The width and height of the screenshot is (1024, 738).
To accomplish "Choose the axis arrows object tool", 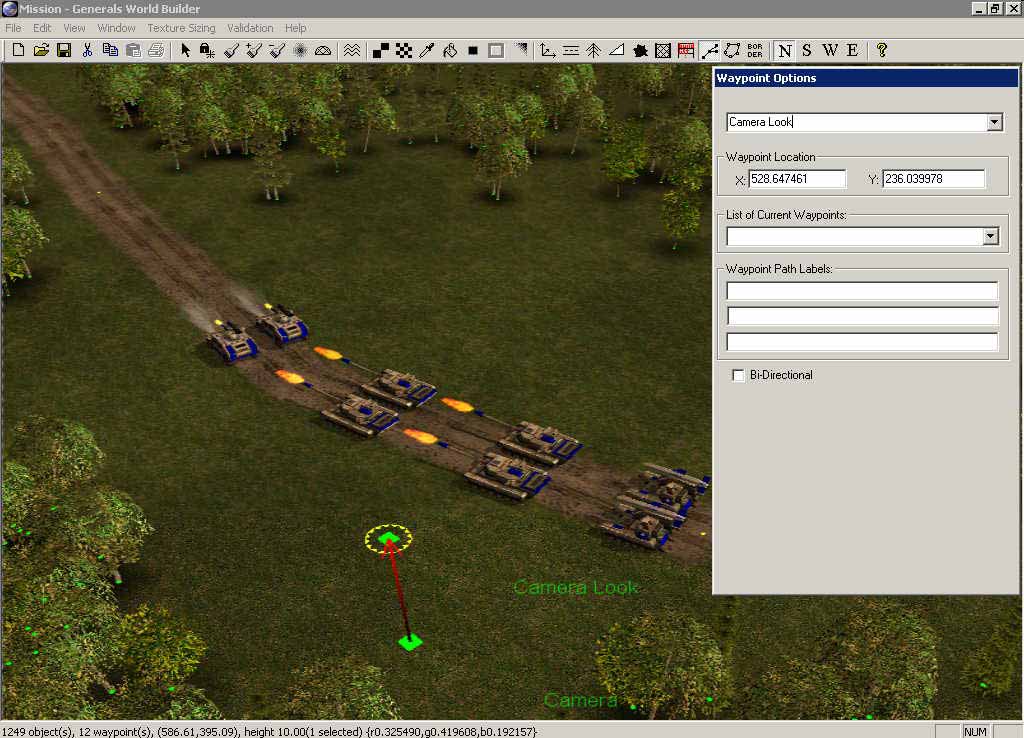I will coord(548,50).
